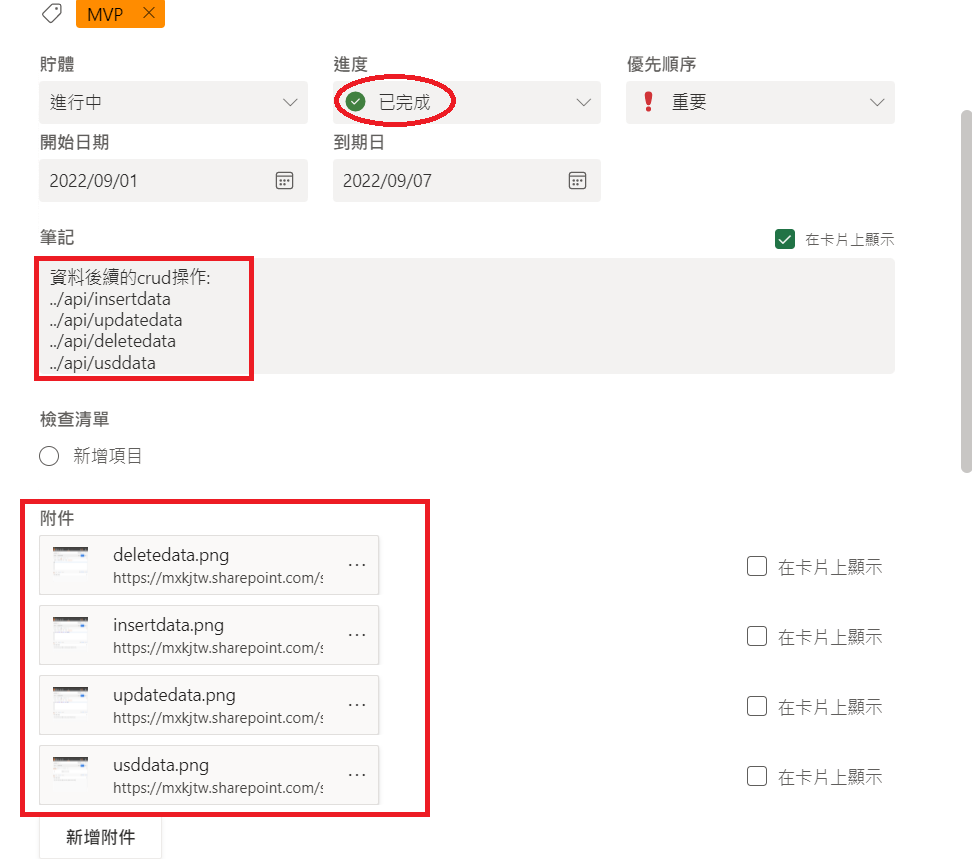Expand the 貯體 bucket dropdown
This screenshot has width=972, height=859.
coord(173,102)
